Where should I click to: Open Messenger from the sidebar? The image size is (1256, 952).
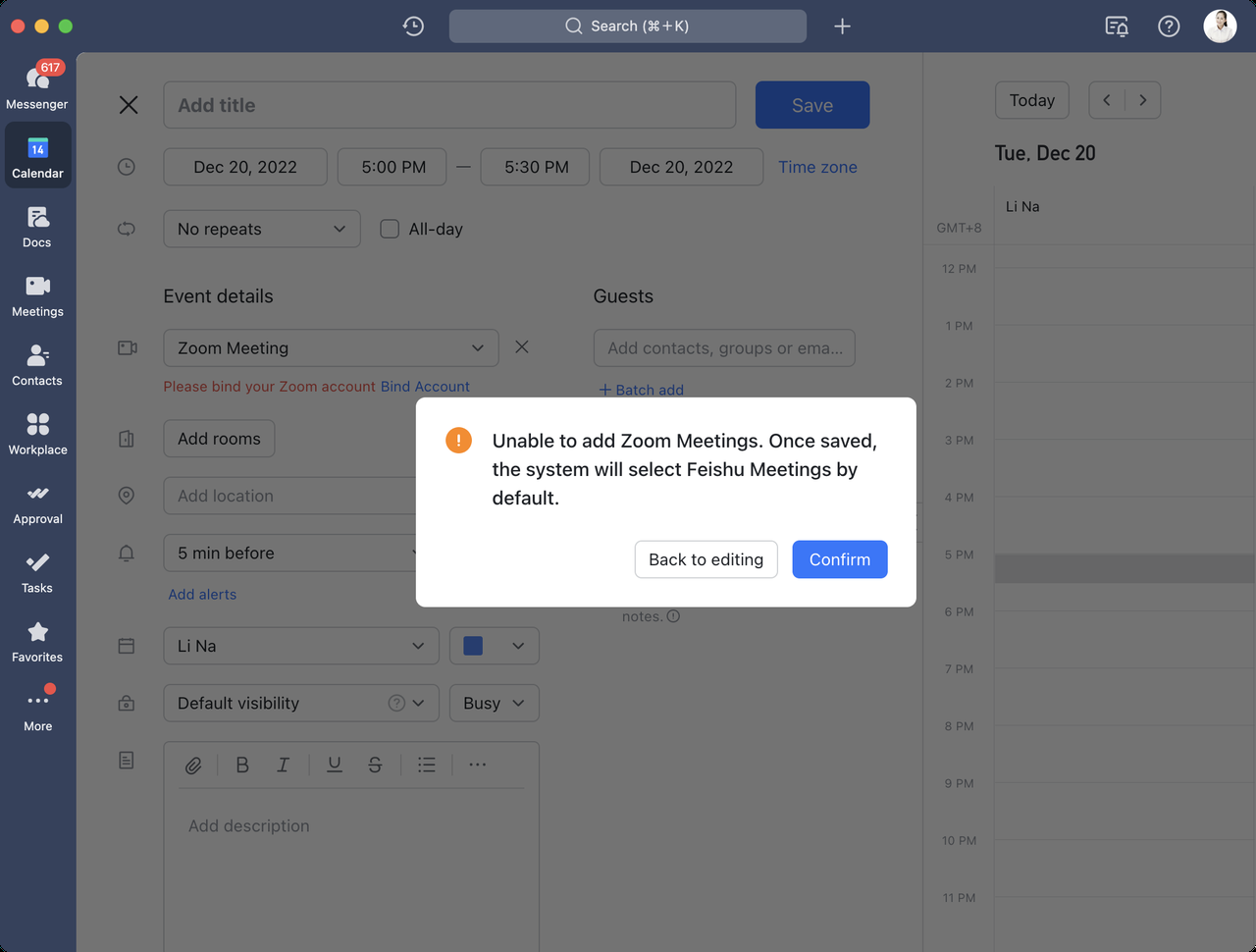coord(37,86)
